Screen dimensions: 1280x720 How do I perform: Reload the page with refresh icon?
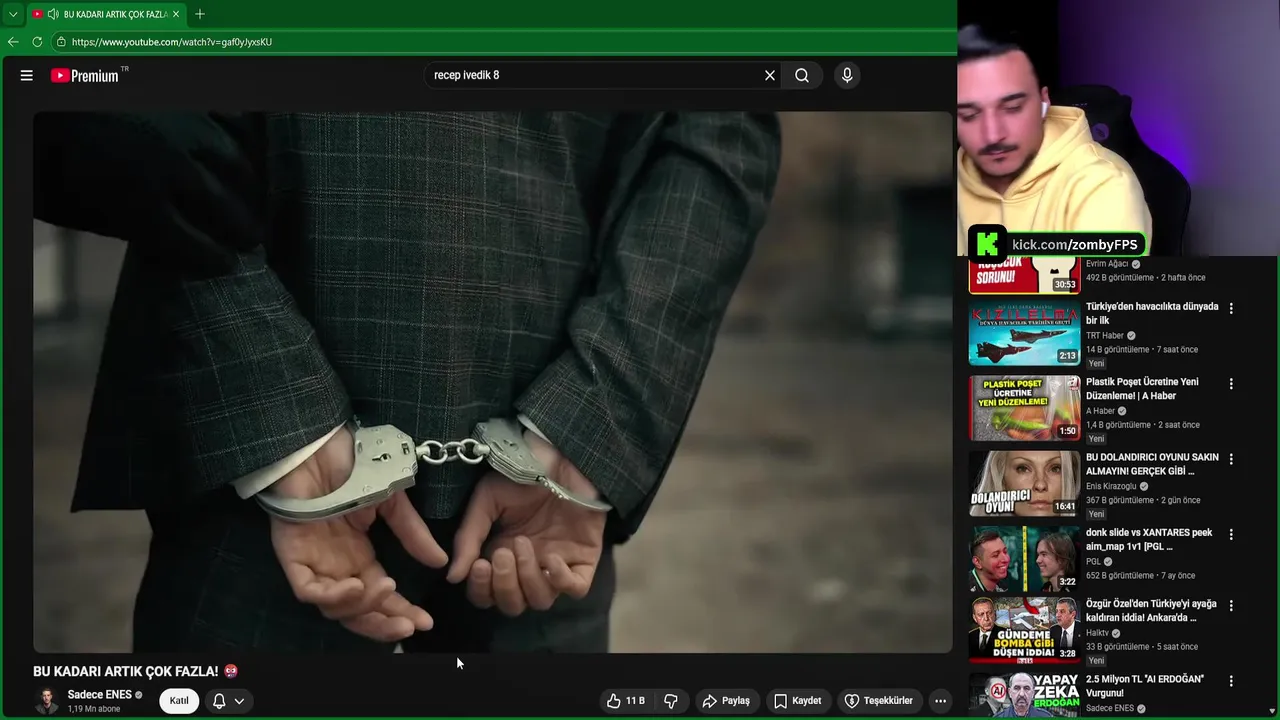pyautogui.click(x=37, y=42)
